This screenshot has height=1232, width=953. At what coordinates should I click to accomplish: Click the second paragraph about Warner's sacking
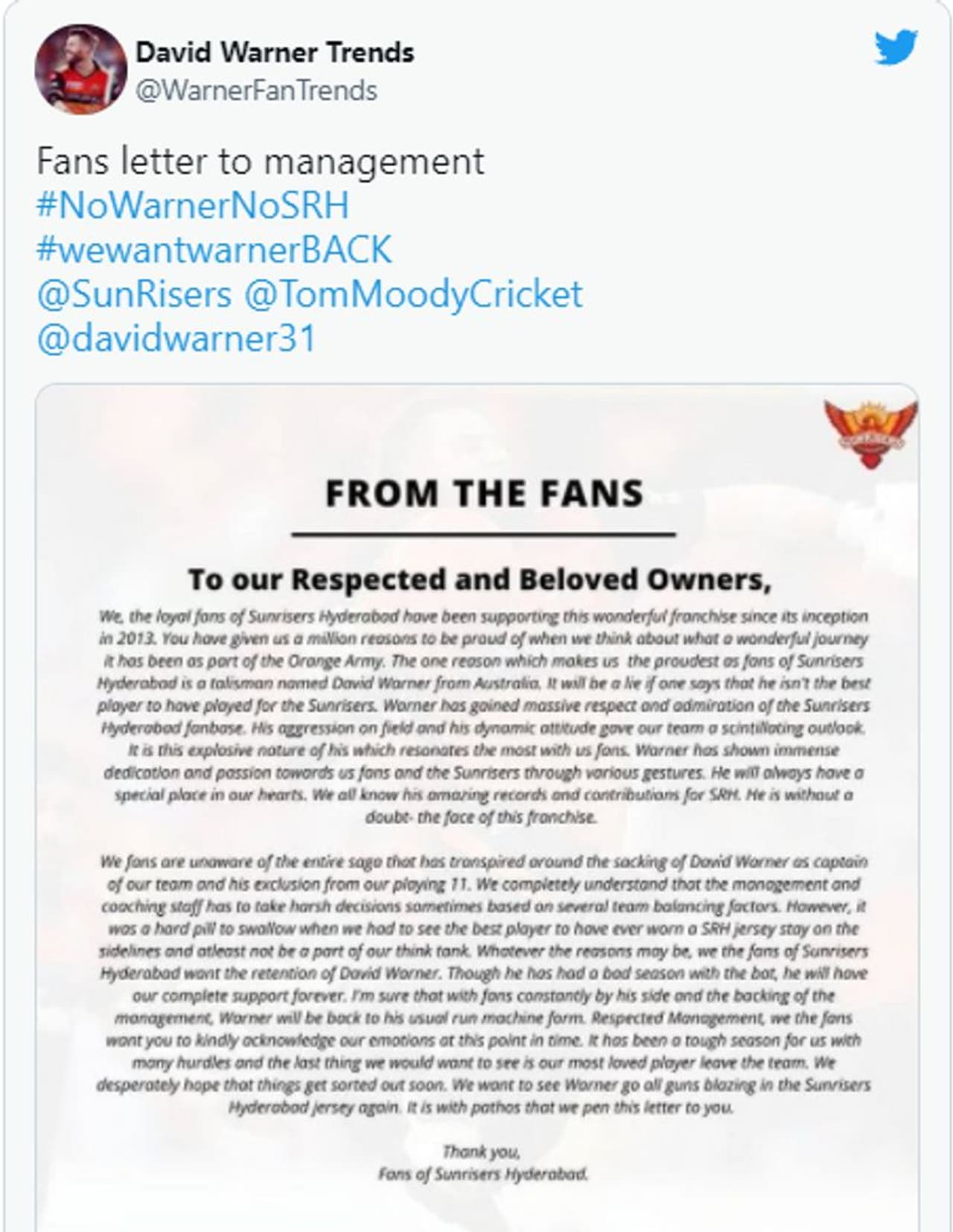tap(484, 983)
